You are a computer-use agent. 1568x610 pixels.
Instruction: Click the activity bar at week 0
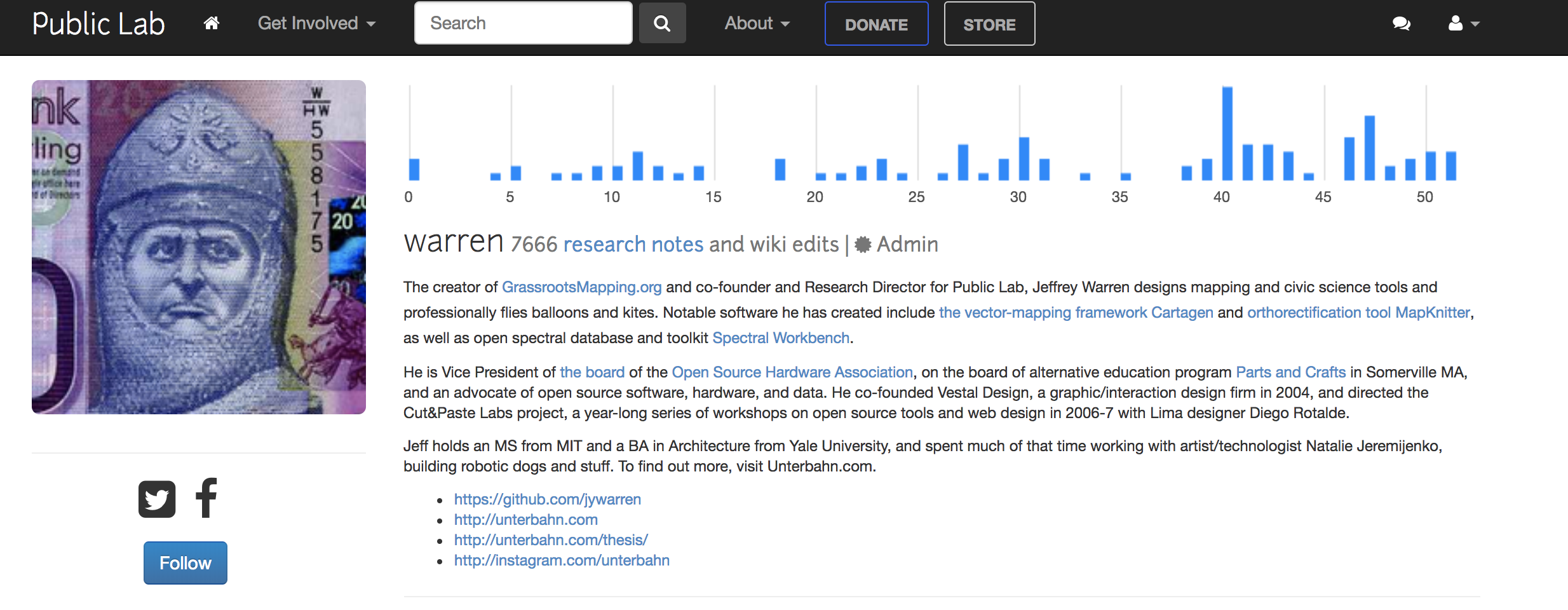[x=414, y=170]
